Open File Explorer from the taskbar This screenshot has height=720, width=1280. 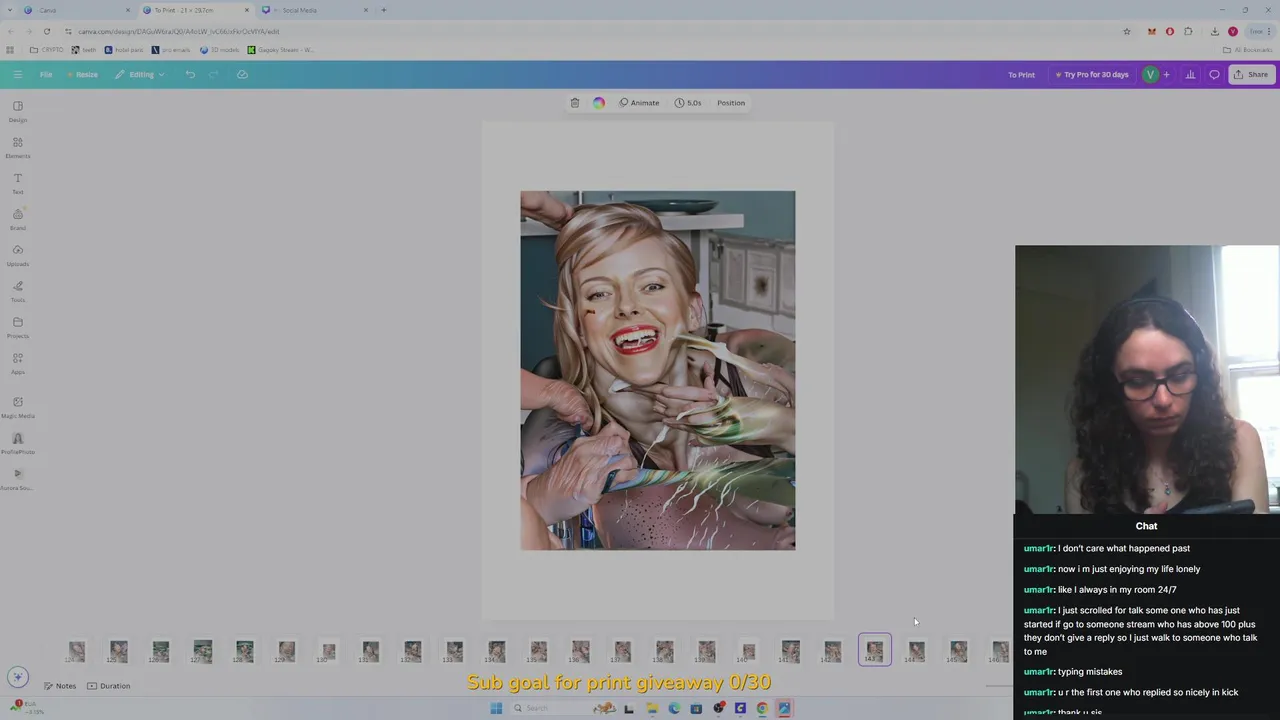[651, 708]
